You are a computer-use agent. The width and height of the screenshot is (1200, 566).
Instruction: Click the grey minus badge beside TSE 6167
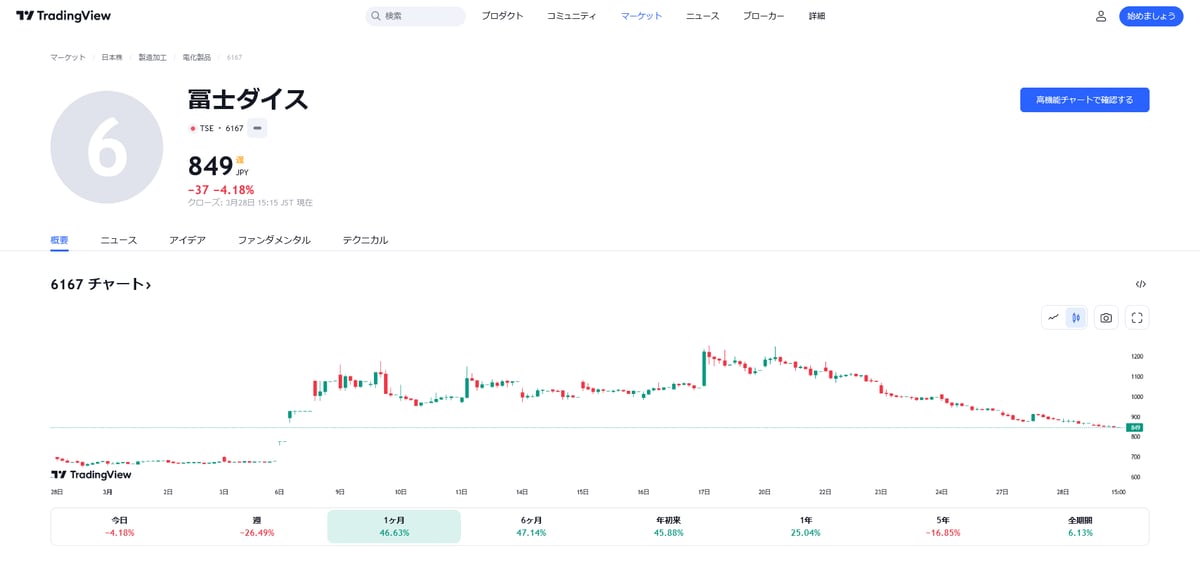[257, 128]
